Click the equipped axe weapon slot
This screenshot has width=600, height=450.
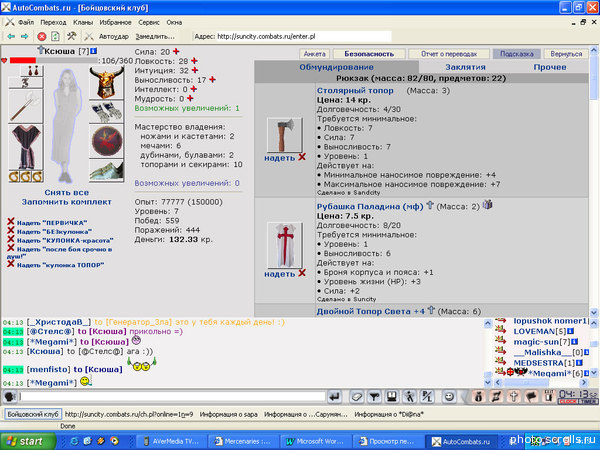pos(25,107)
